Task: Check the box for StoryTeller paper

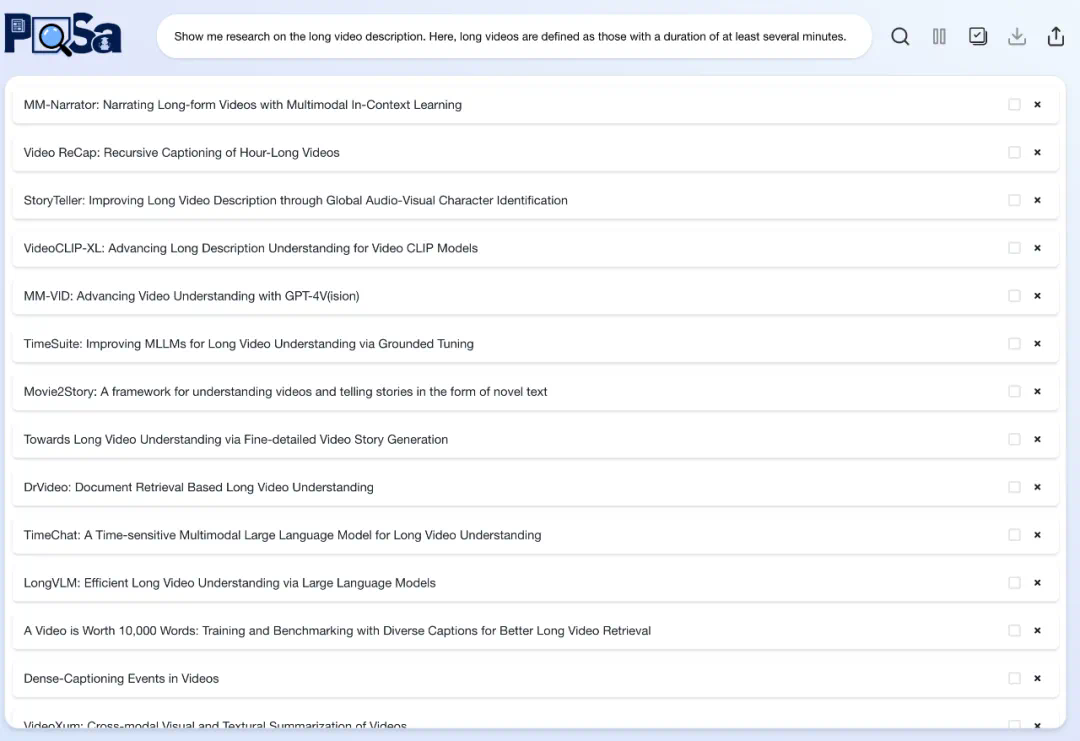Action: (x=1014, y=201)
